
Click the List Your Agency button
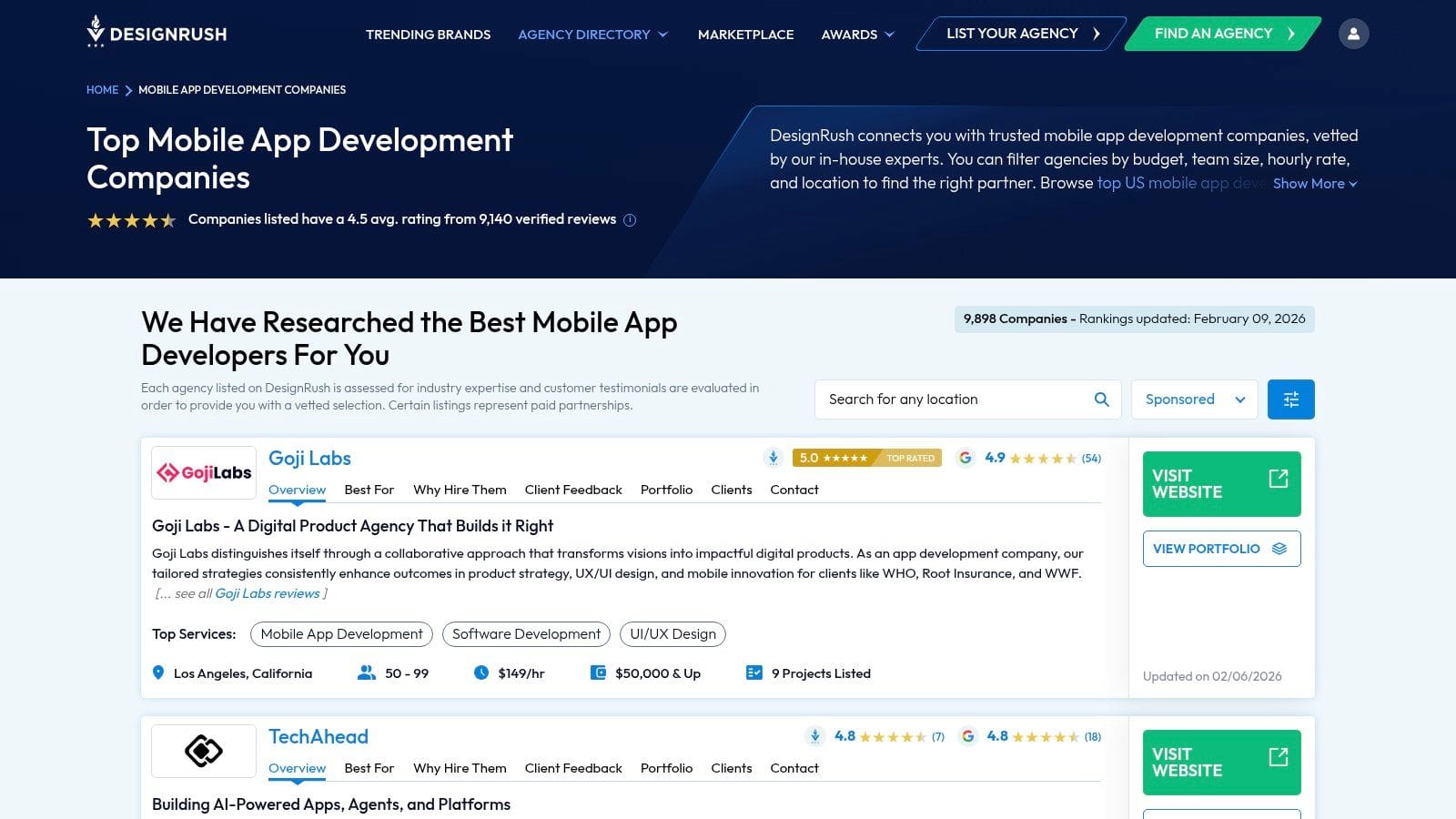[x=1022, y=34]
